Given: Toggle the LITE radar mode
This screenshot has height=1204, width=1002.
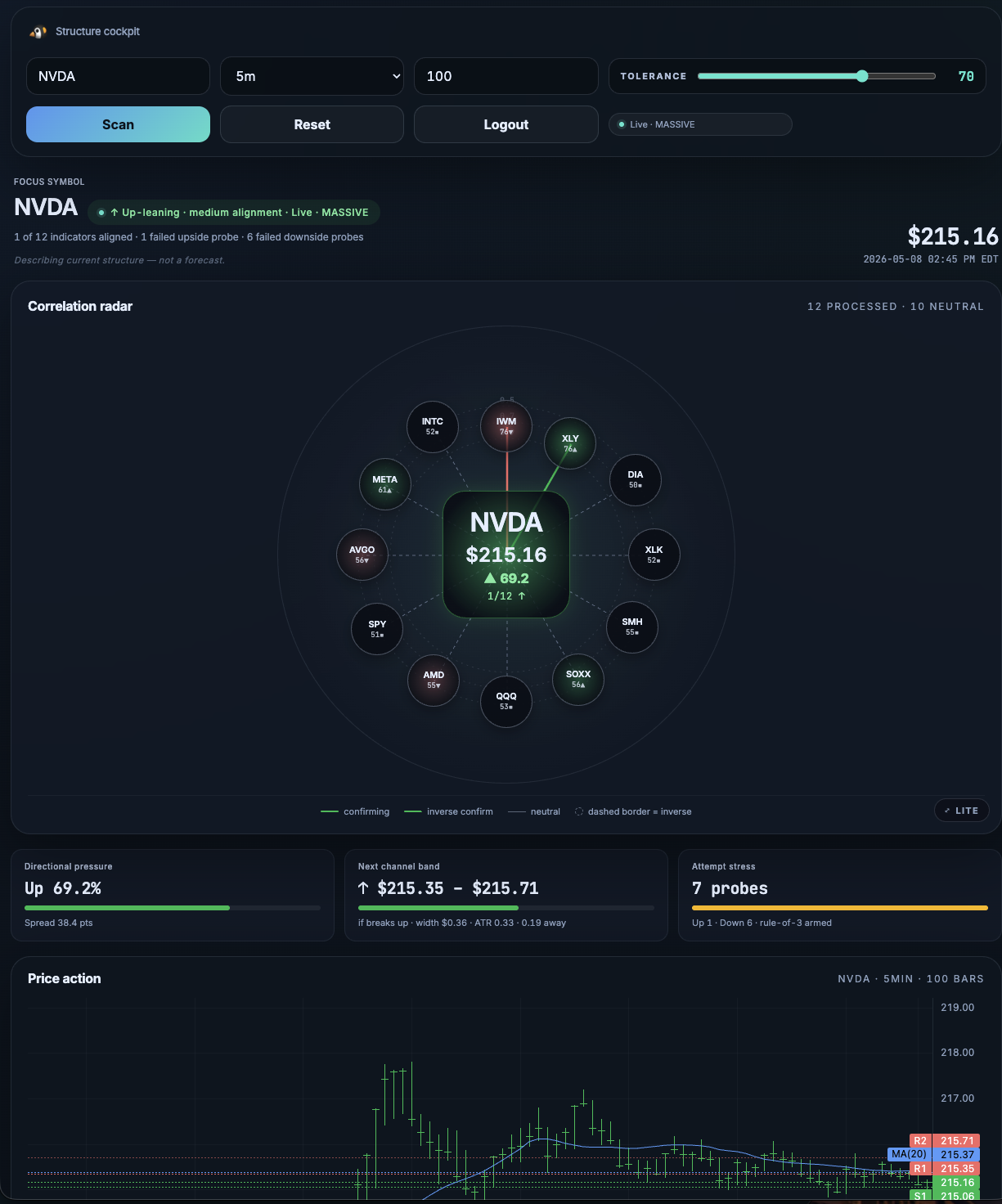Looking at the screenshot, I should pyautogui.click(x=962, y=811).
